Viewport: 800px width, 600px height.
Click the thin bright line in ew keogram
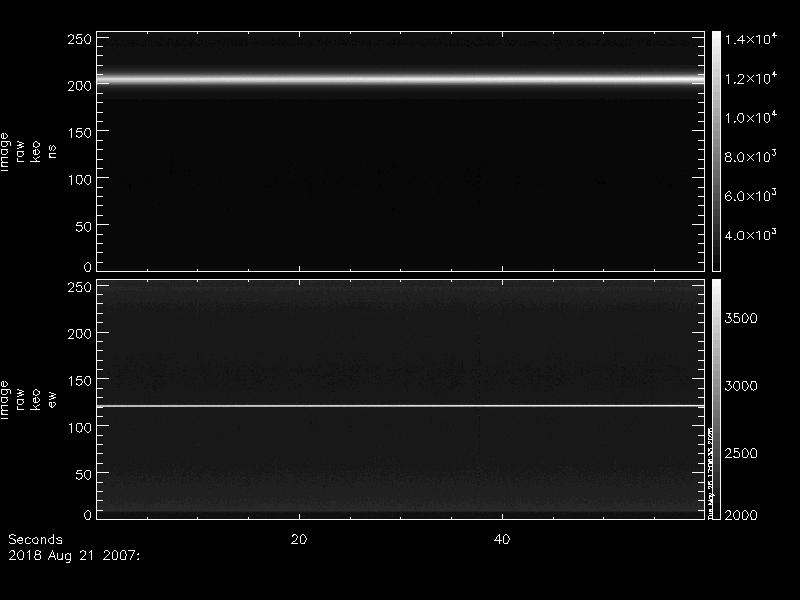click(401, 406)
